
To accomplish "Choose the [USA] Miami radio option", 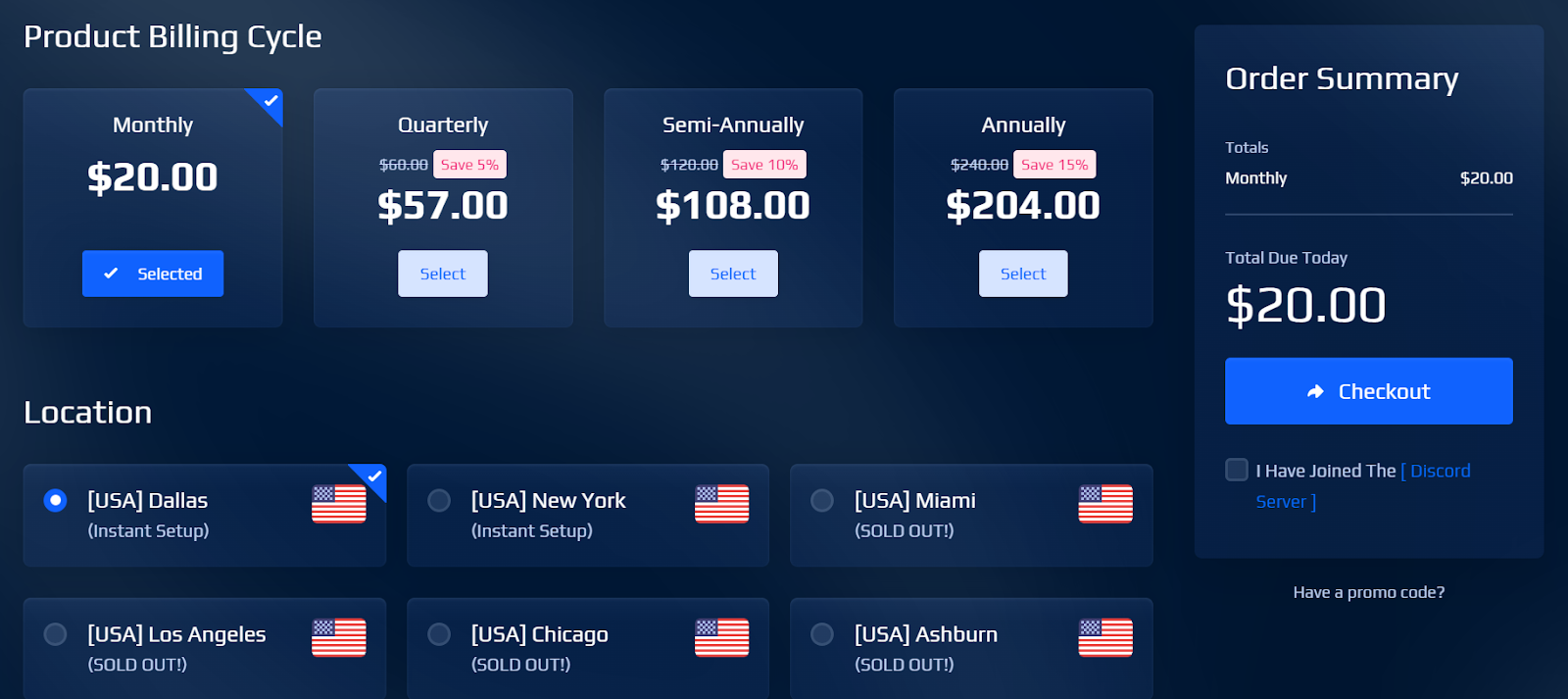I will [x=822, y=500].
